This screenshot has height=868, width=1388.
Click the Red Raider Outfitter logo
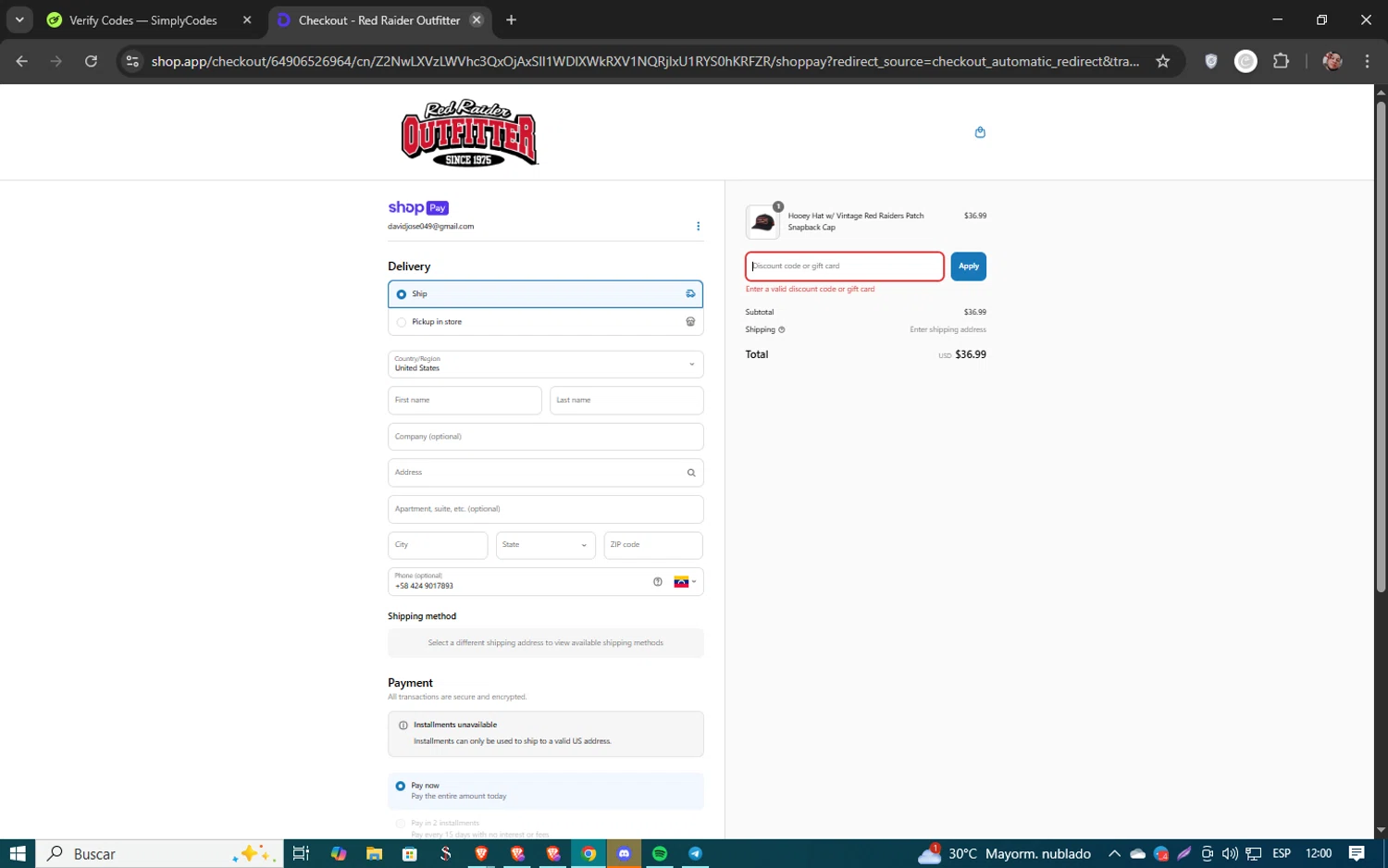(x=469, y=133)
